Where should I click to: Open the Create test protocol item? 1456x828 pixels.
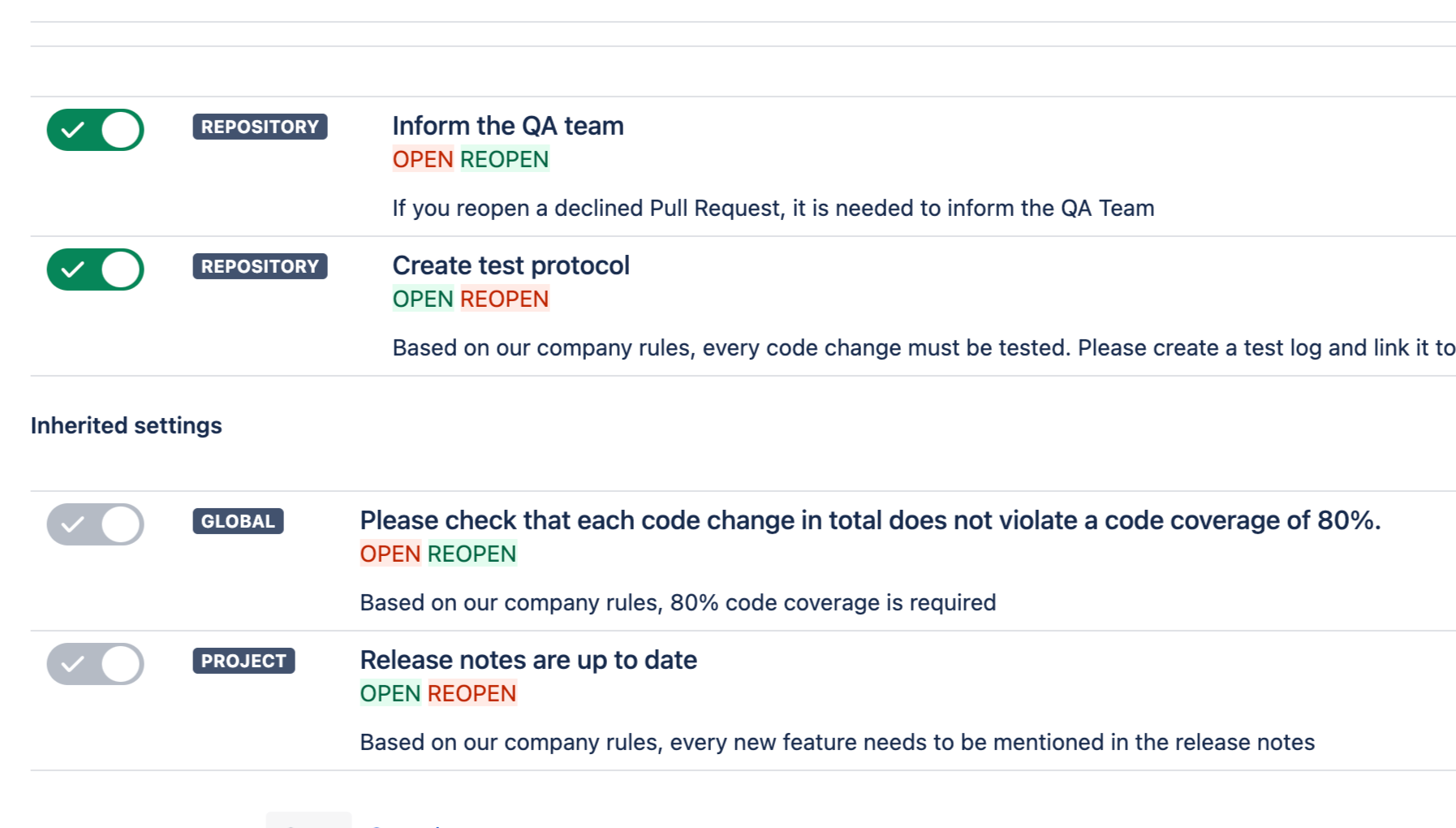(x=510, y=265)
